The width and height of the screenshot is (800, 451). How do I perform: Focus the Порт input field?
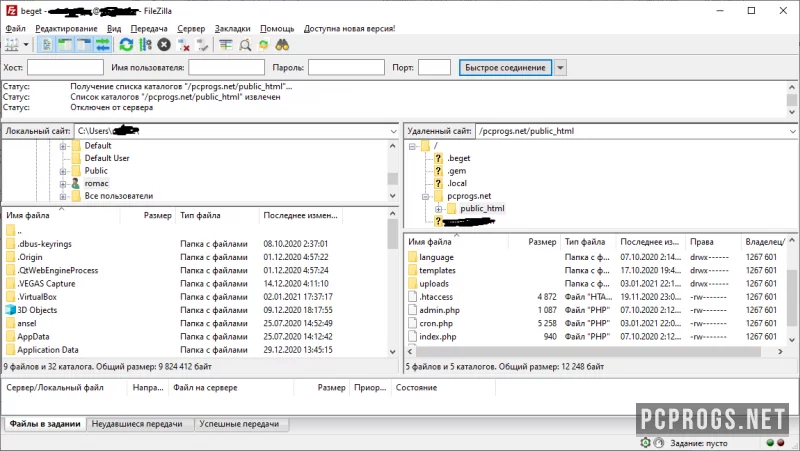pos(434,67)
